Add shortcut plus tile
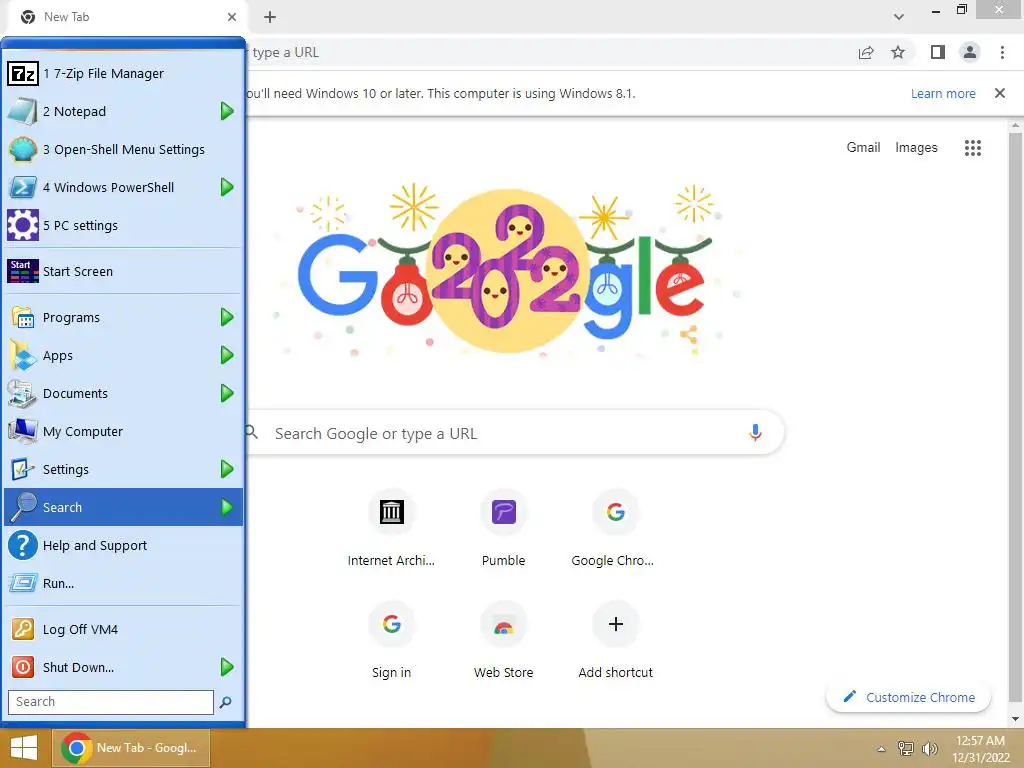 point(615,641)
